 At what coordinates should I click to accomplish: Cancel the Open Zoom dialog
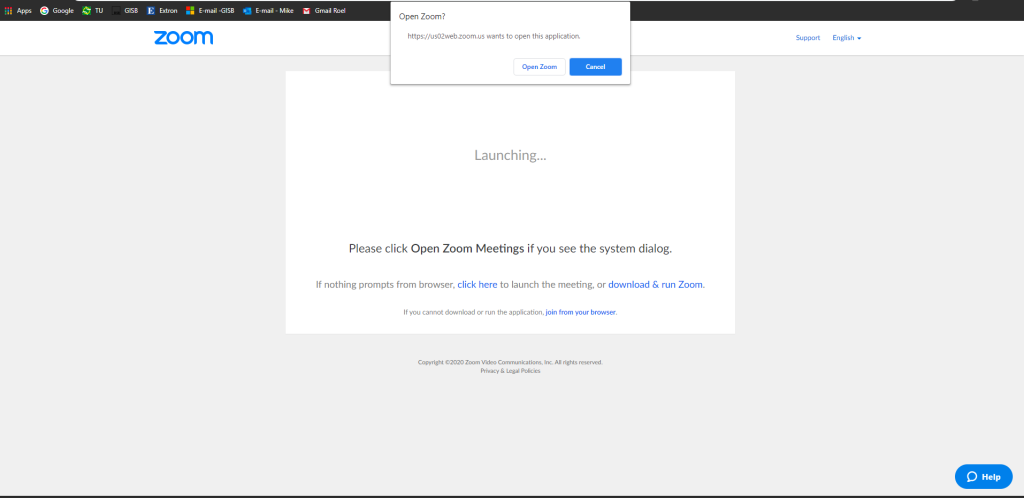(595, 67)
